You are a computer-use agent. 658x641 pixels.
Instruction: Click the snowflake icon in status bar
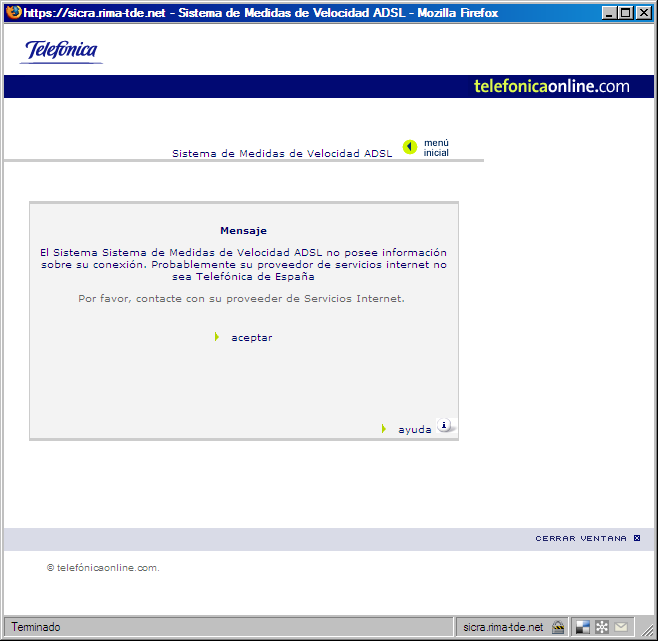coord(602,627)
